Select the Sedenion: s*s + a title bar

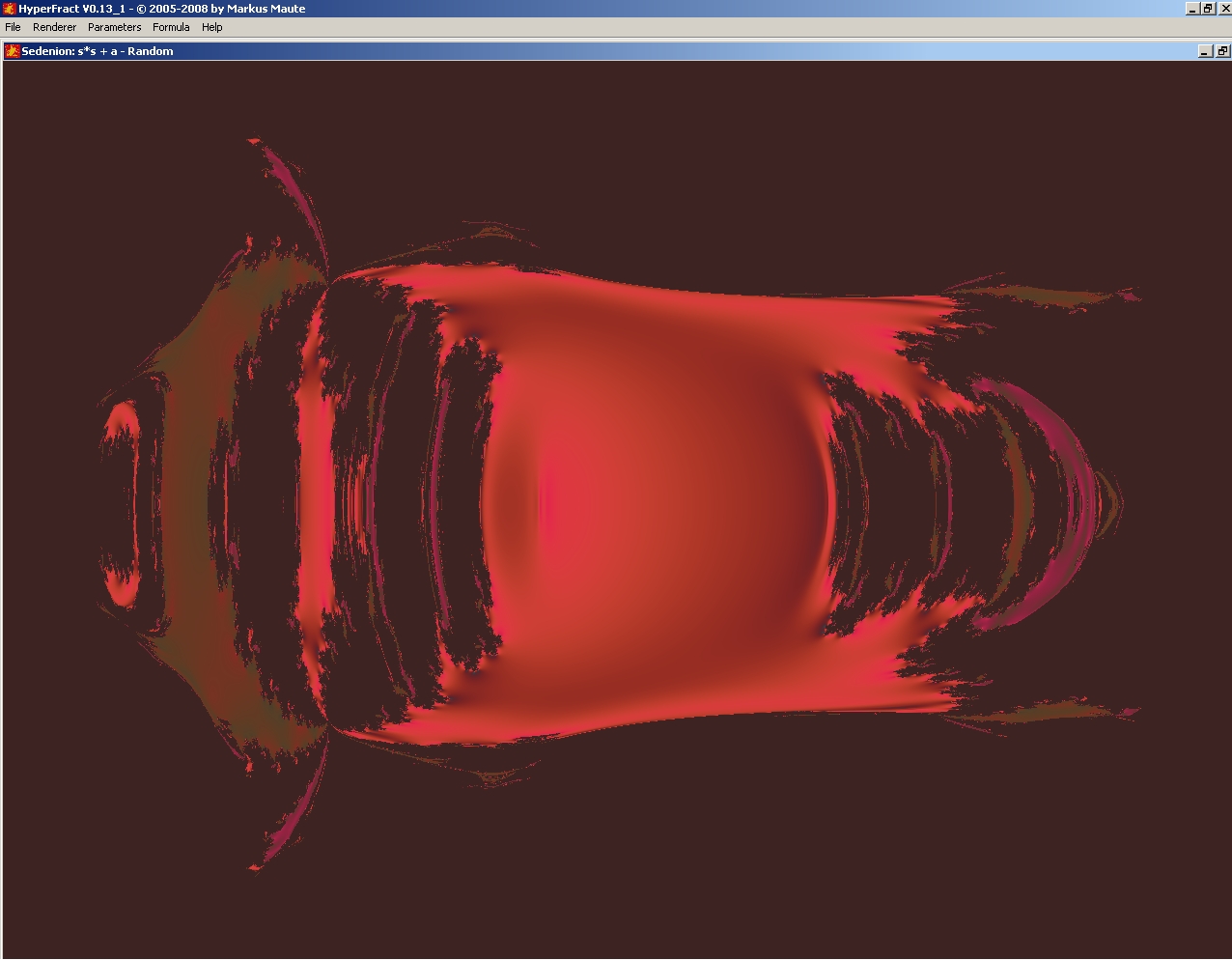coord(98,51)
